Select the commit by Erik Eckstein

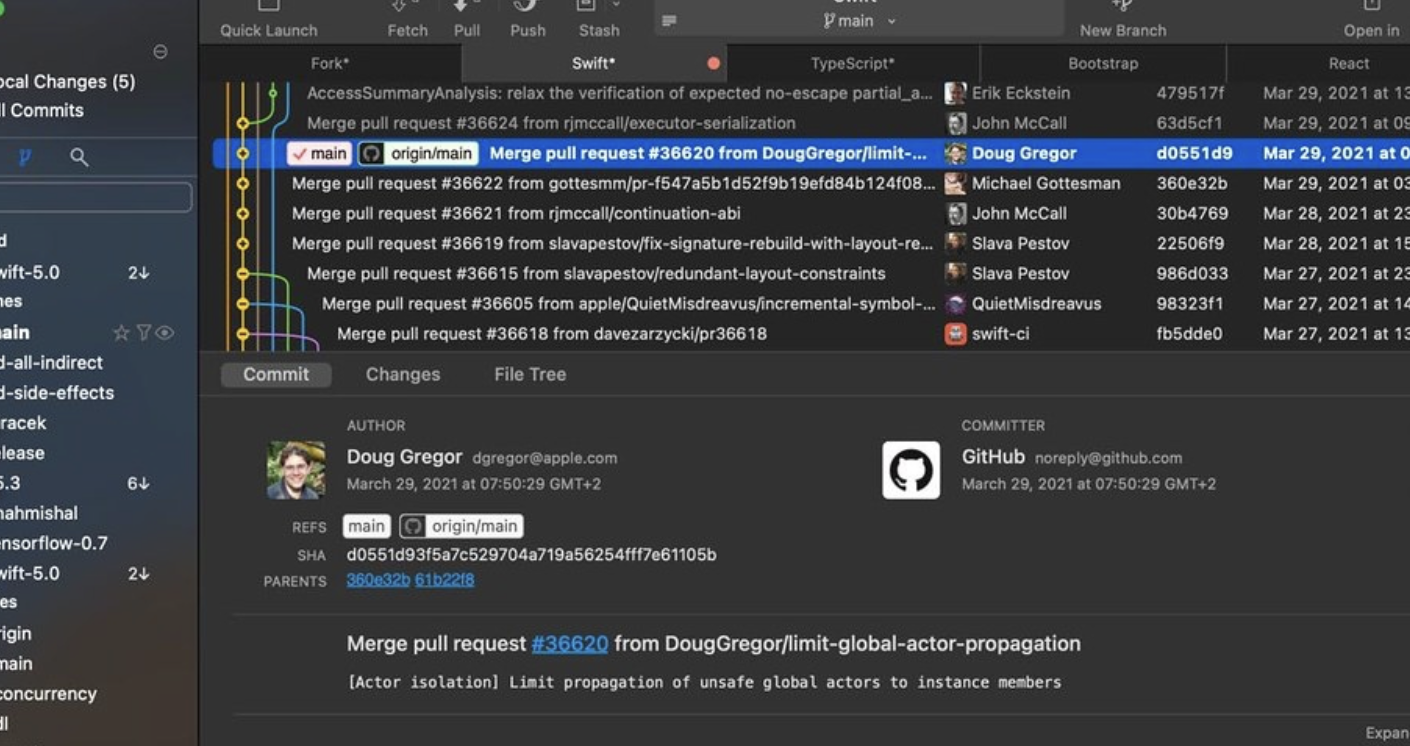pos(600,92)
